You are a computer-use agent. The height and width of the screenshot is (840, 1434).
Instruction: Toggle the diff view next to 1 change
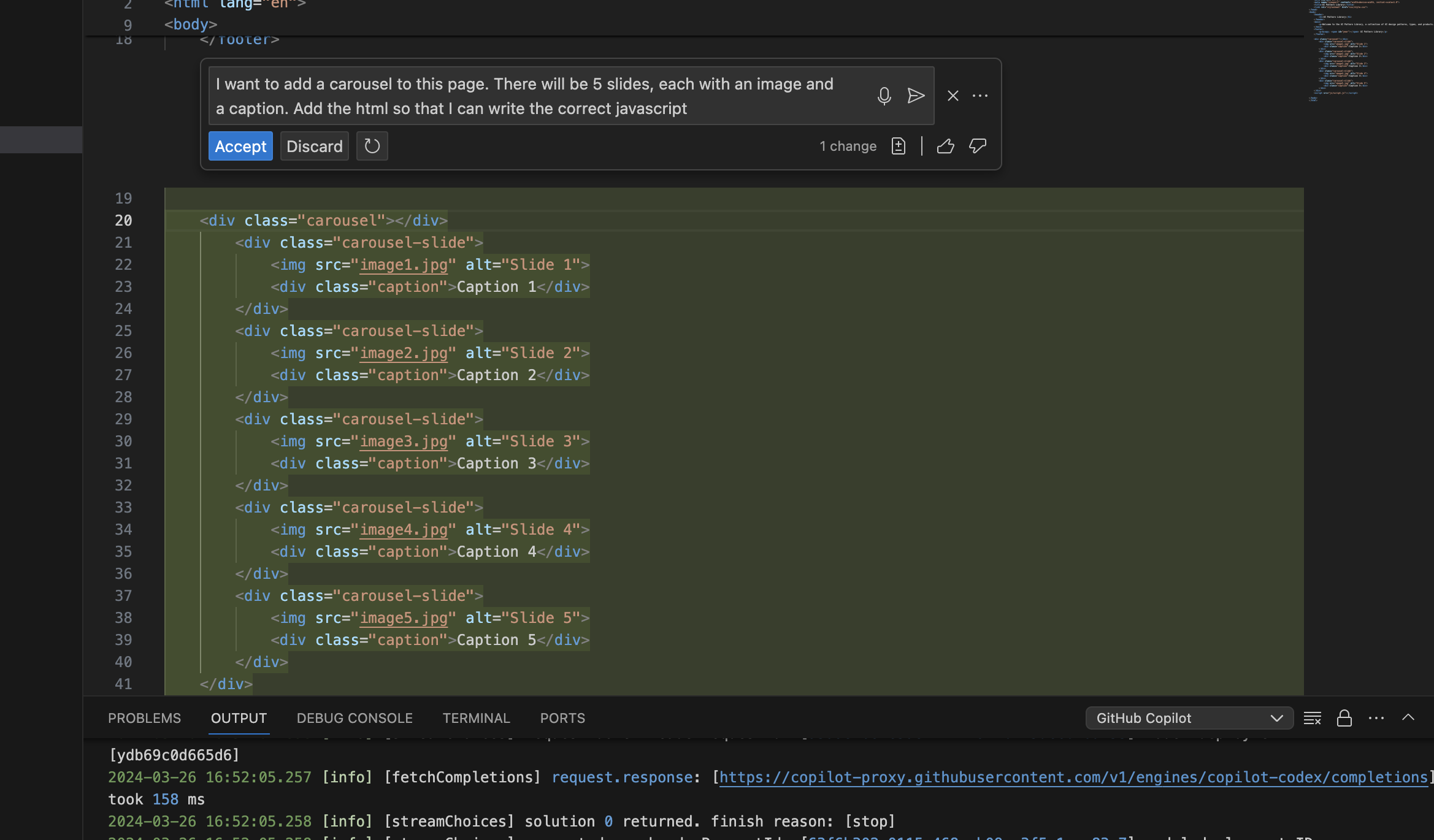[898, 147]
